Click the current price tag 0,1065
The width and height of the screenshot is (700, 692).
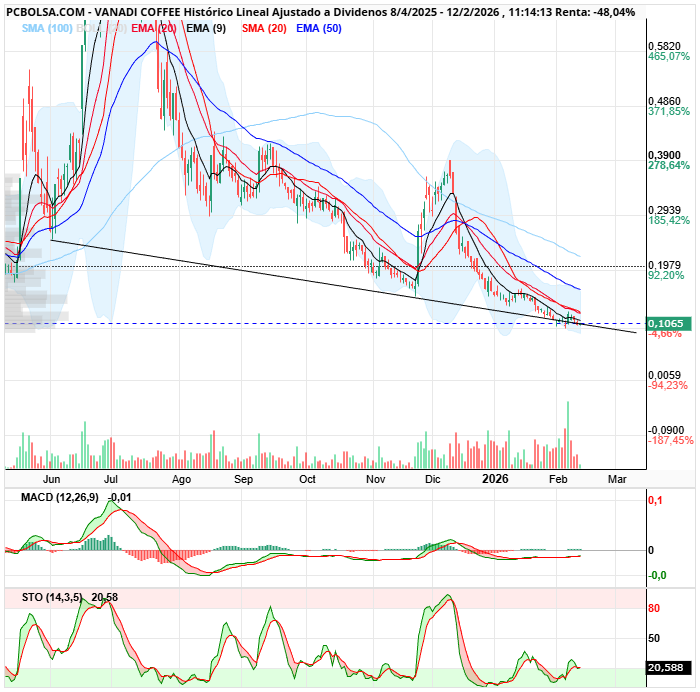point(666,324)
